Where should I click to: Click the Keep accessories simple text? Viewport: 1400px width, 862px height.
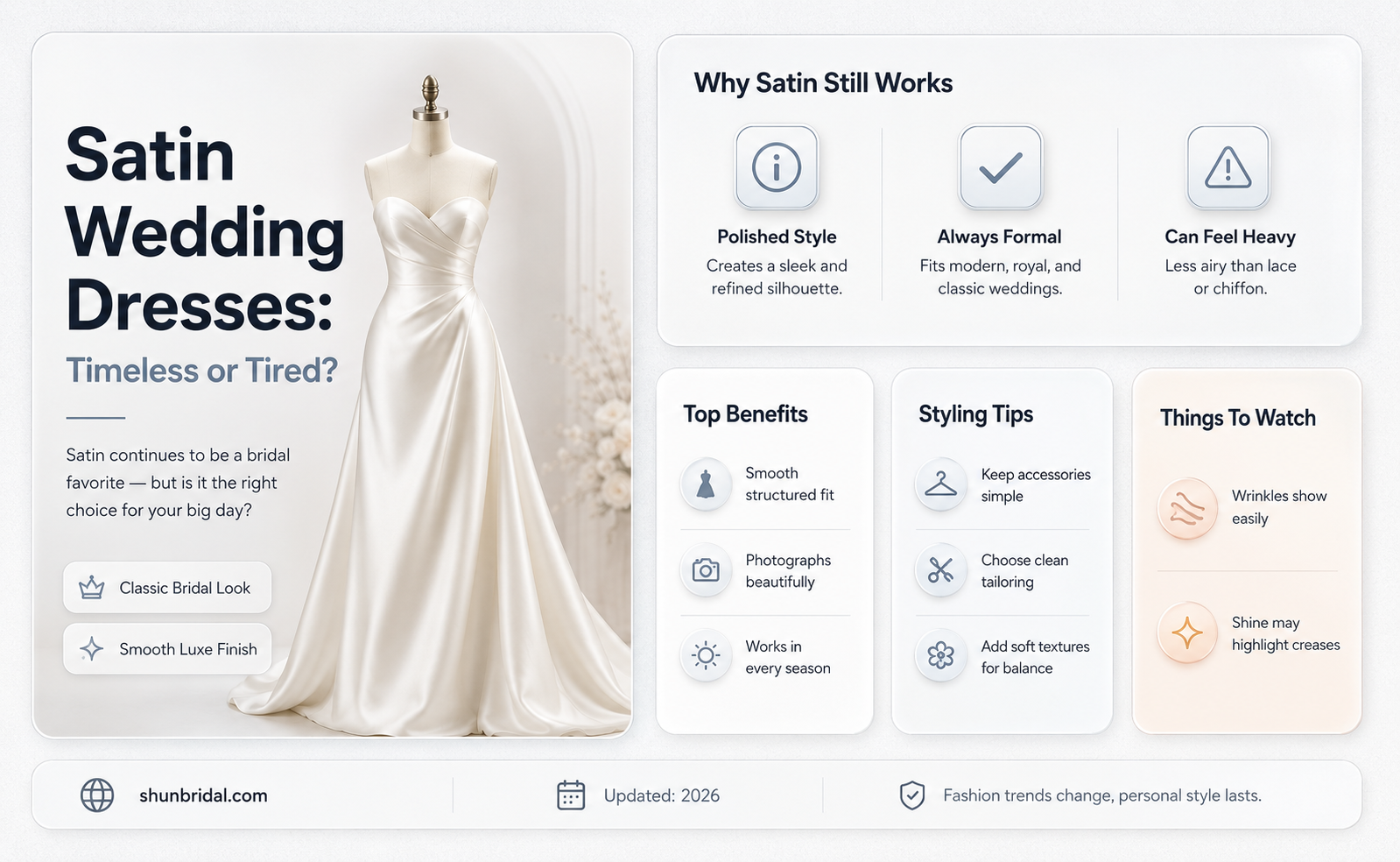1036,485
